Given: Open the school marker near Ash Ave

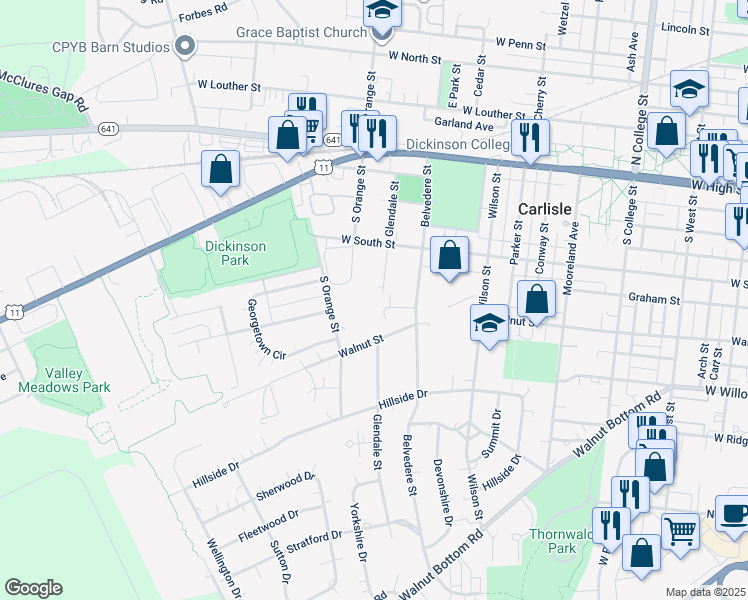Looking at the screenshot, I should click(x=689, y=92).
